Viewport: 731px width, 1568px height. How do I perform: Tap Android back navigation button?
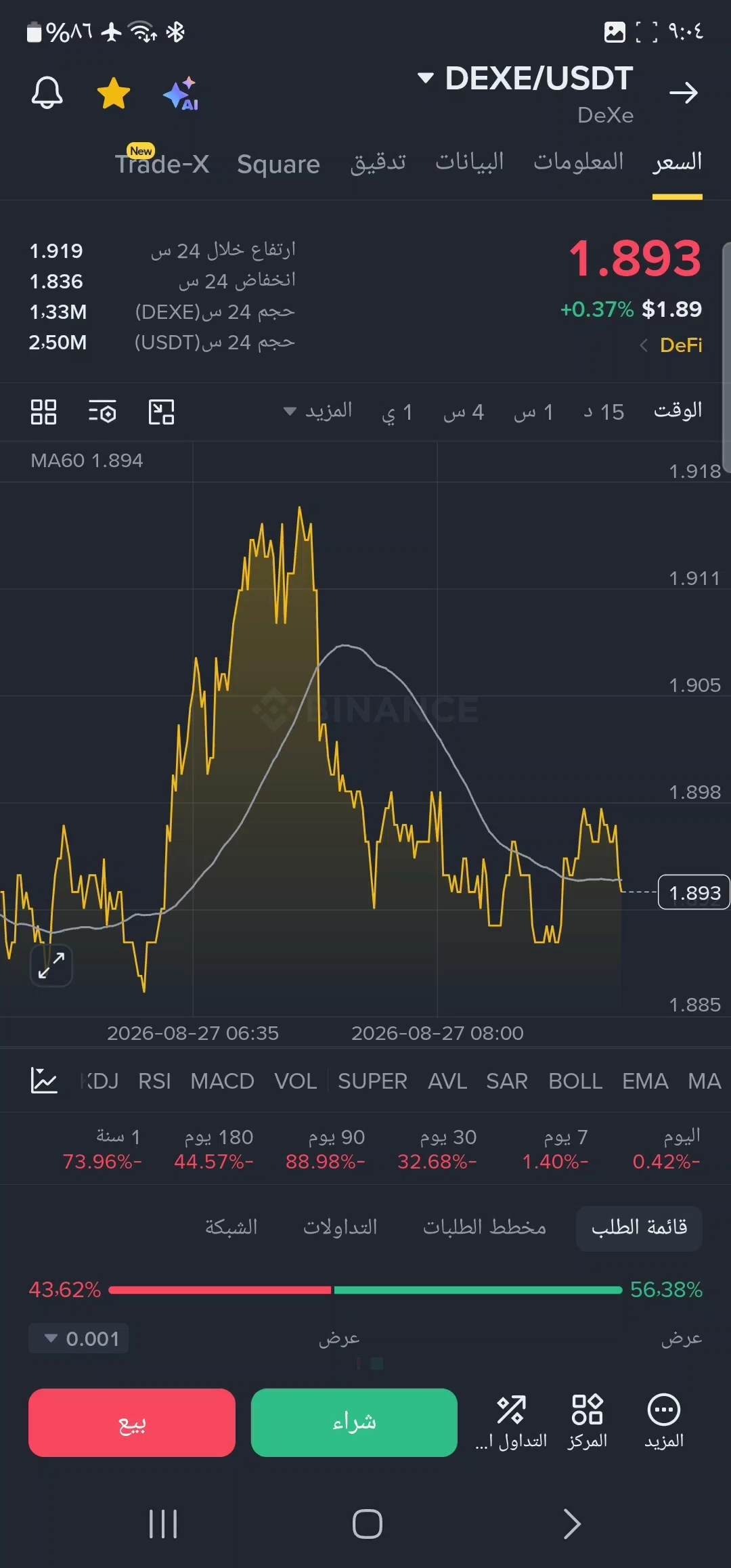tap(573, 1523)
